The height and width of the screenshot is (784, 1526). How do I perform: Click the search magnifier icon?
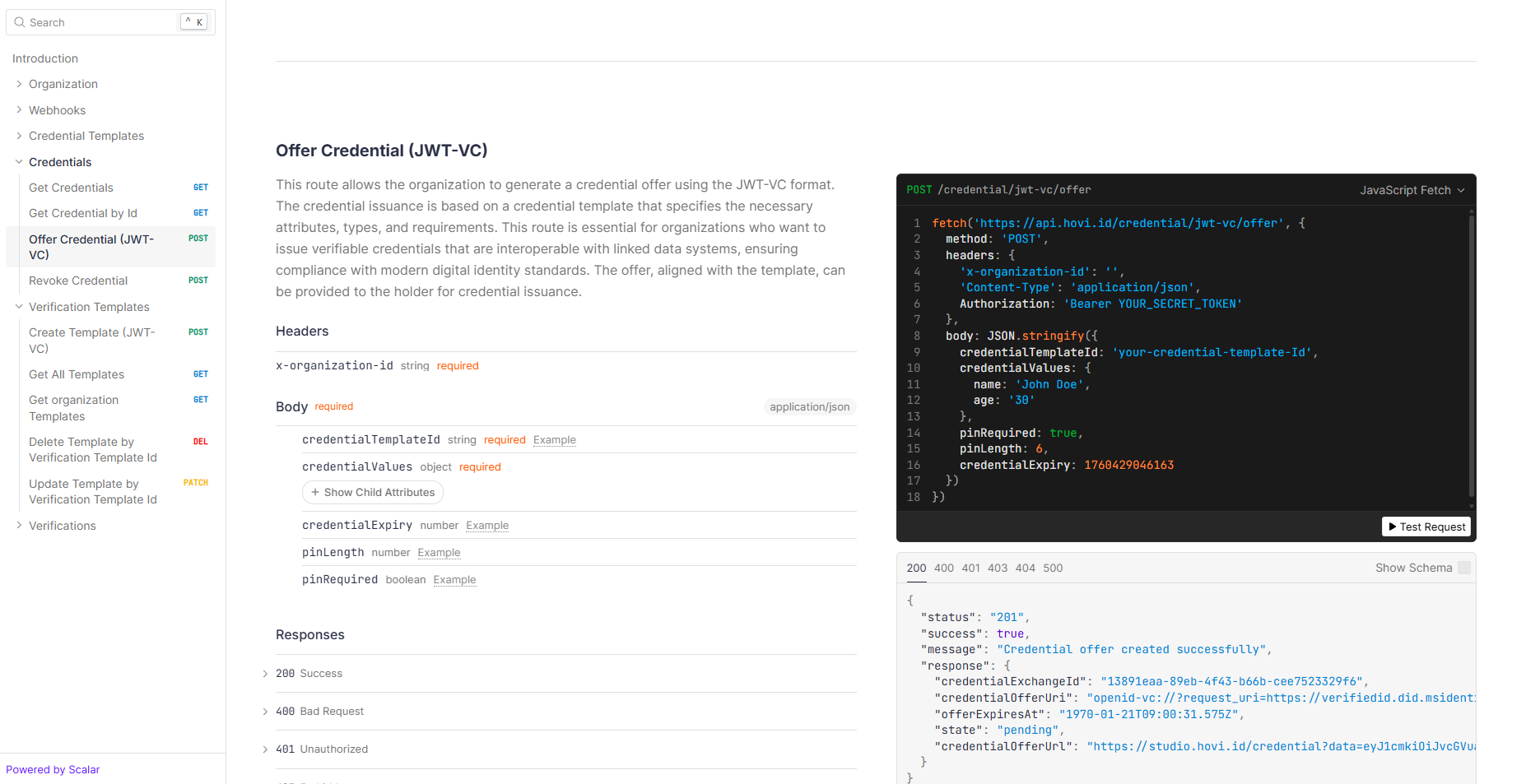[20, 22]
